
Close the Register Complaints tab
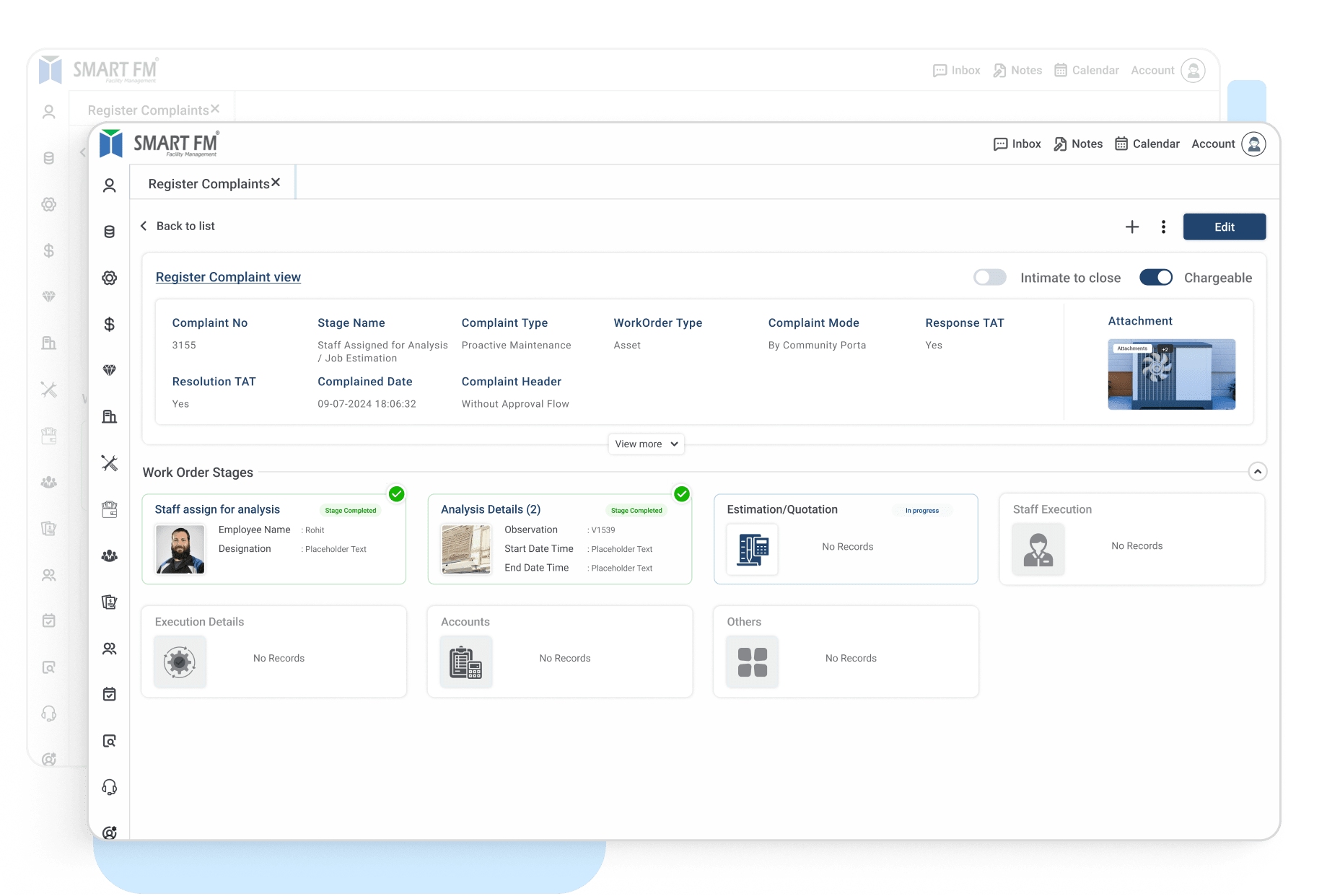point(275,183)
